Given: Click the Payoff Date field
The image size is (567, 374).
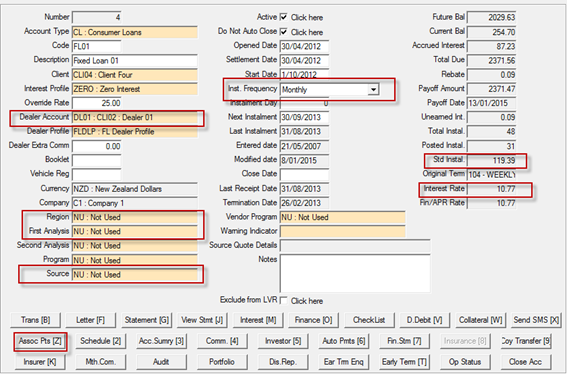Looking at the screenshot, I should (x=491, y=103).
